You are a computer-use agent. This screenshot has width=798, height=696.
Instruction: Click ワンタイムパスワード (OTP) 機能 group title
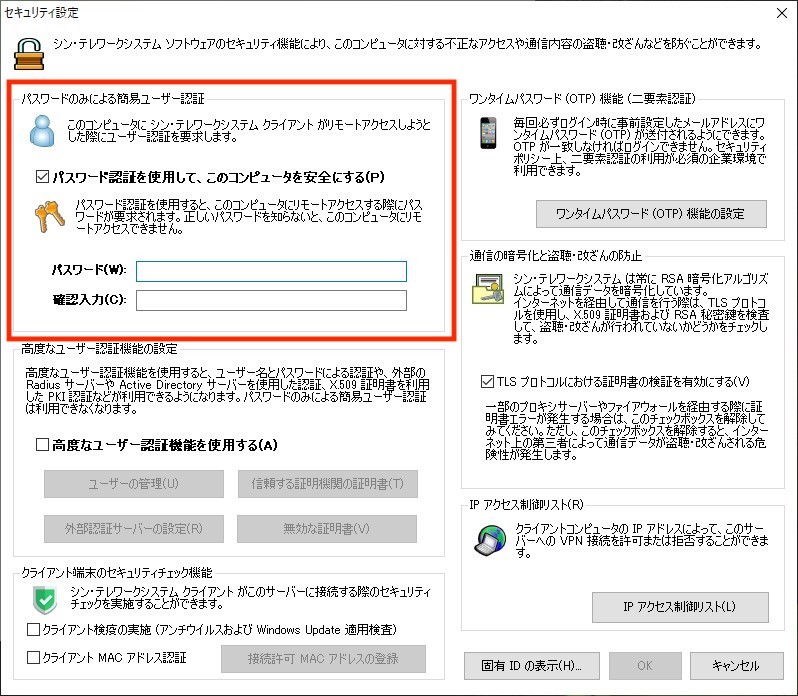(582, 98)
